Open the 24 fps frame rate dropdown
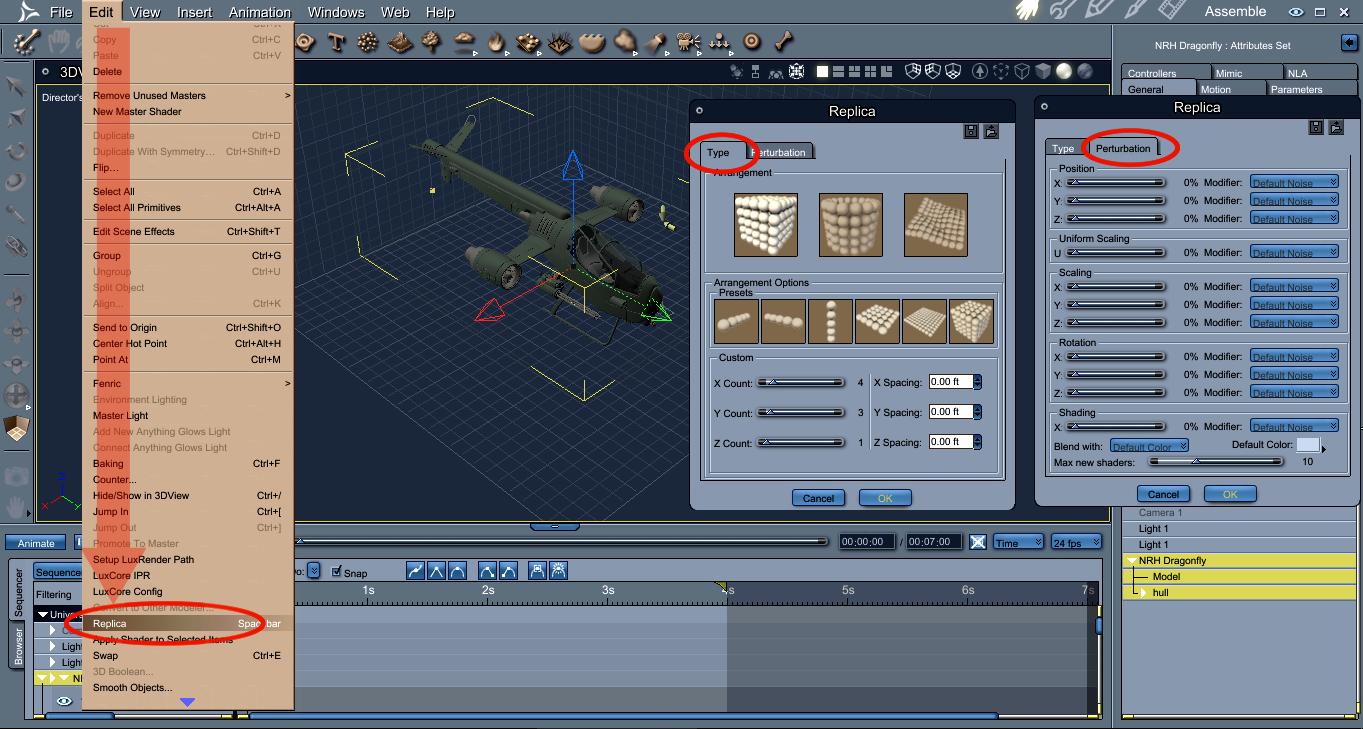This screenshot has height=729, width=1363. coord(1076,542)
